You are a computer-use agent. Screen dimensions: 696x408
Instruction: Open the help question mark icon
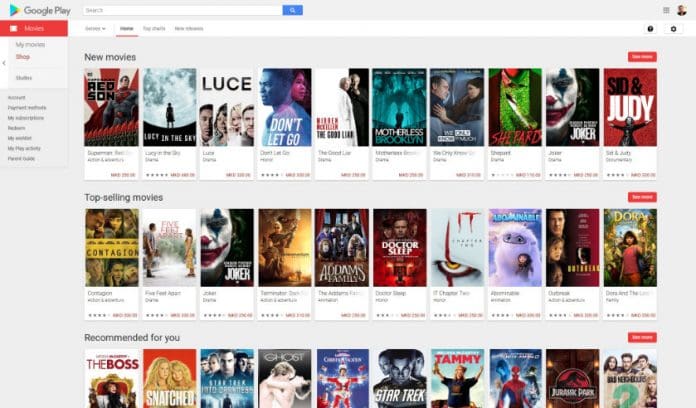click(x=650, y=29)
